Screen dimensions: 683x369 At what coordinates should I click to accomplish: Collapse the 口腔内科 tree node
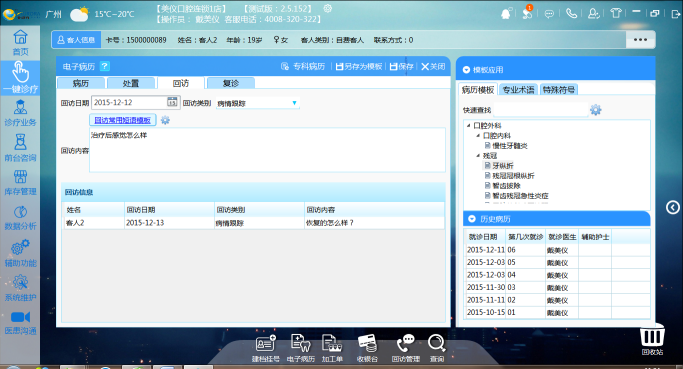(478, 135)
